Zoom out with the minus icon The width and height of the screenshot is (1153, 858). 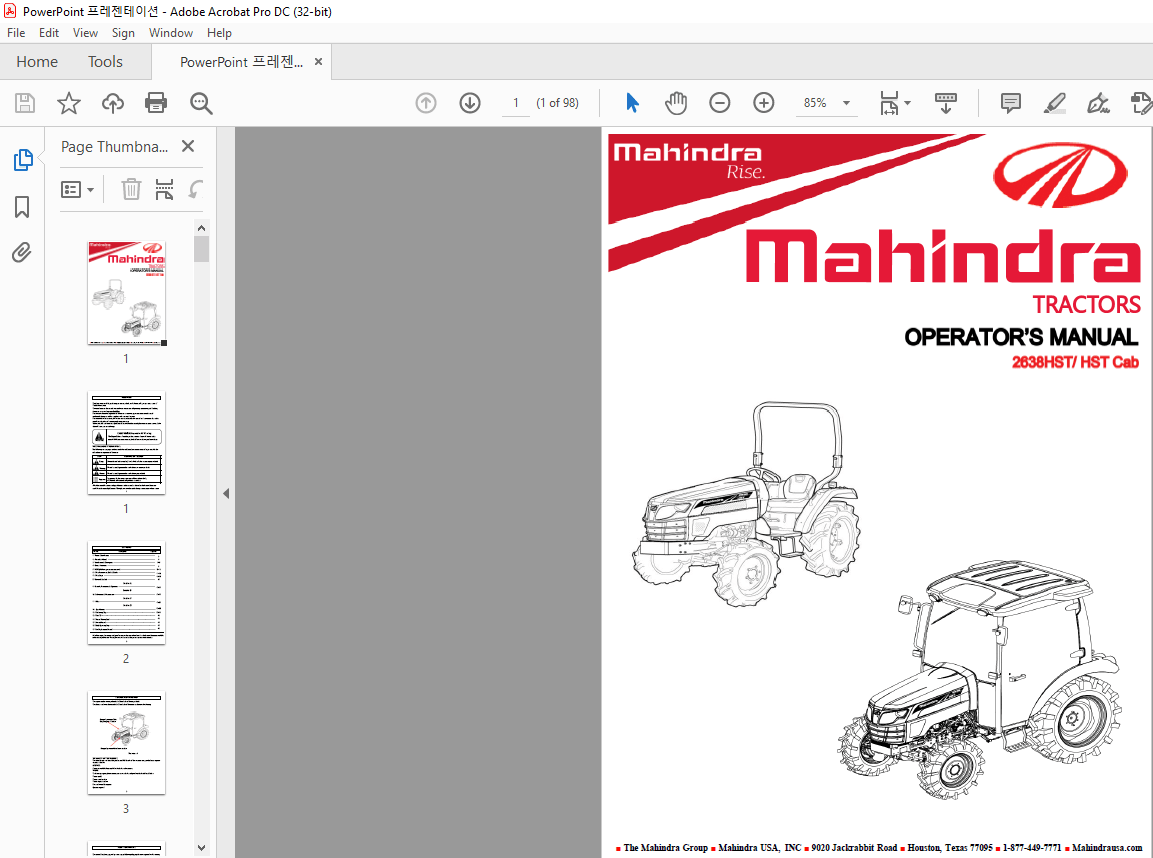coord(720,103)
